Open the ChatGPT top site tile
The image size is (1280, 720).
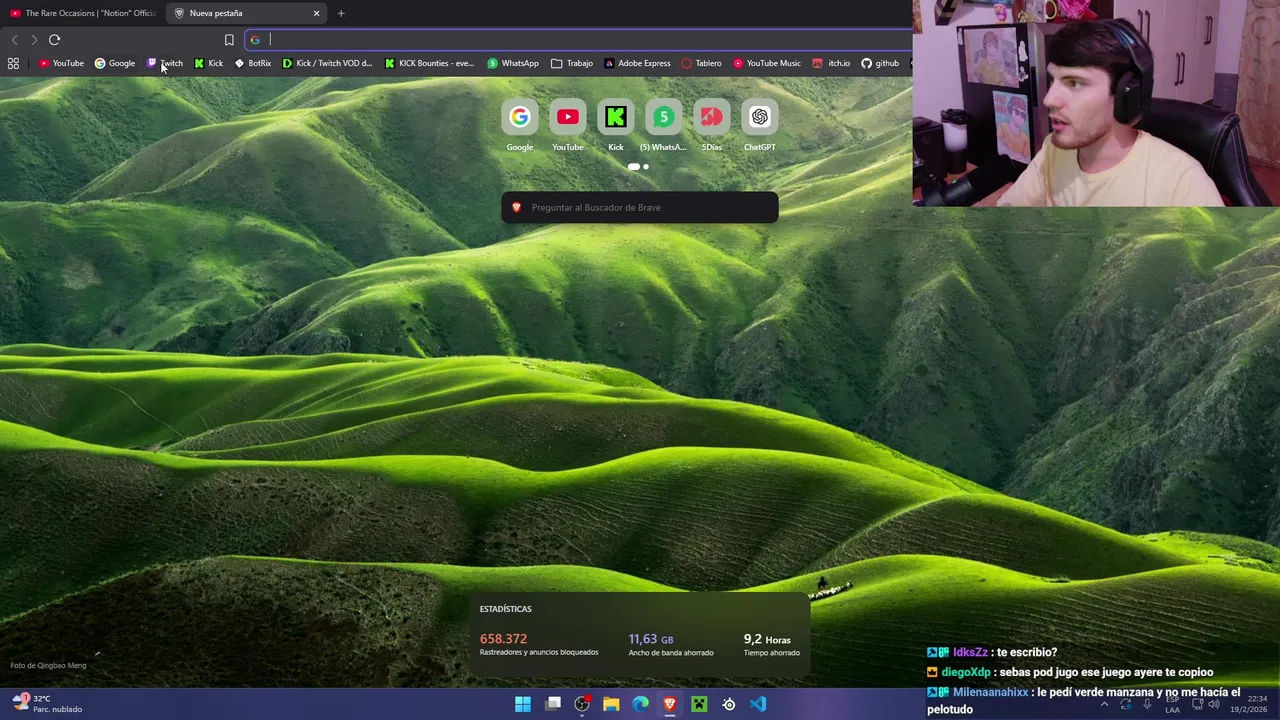(759, 125)
